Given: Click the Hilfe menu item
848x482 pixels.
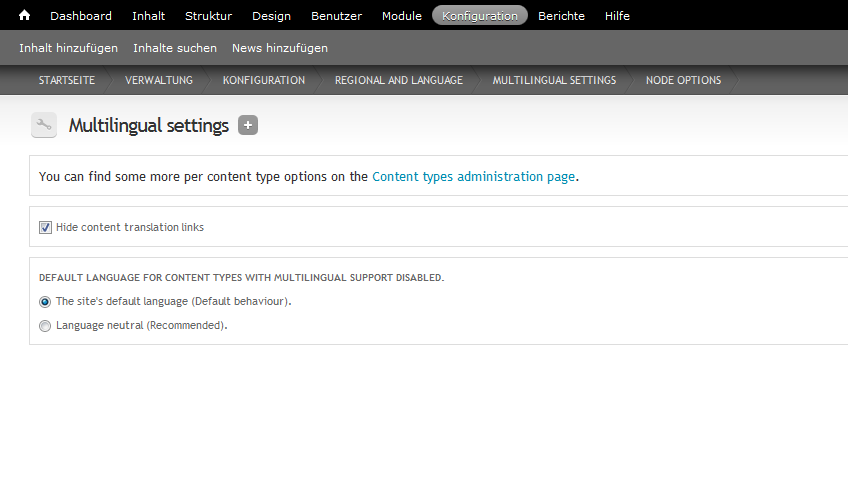Looking at the screenshot, I should 617,16.
